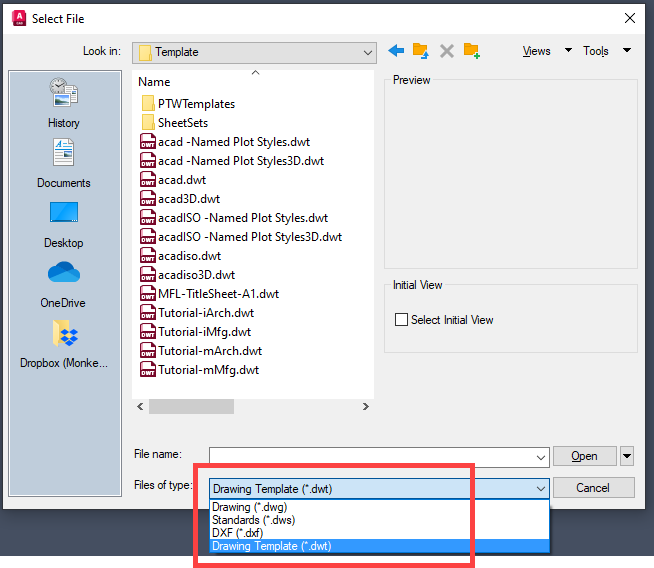Go to Desktop in the places list
The image size is (654, 568).
(64, 223)
